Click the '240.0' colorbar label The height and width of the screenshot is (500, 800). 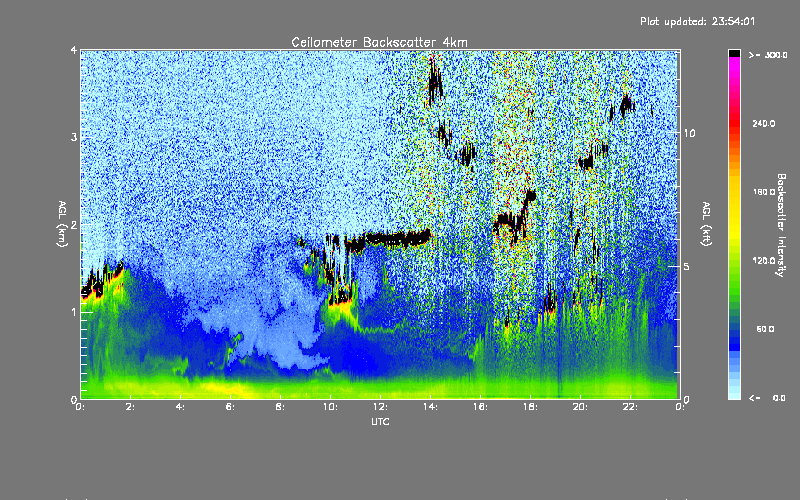pyautogui.click(x=764, y=123)
